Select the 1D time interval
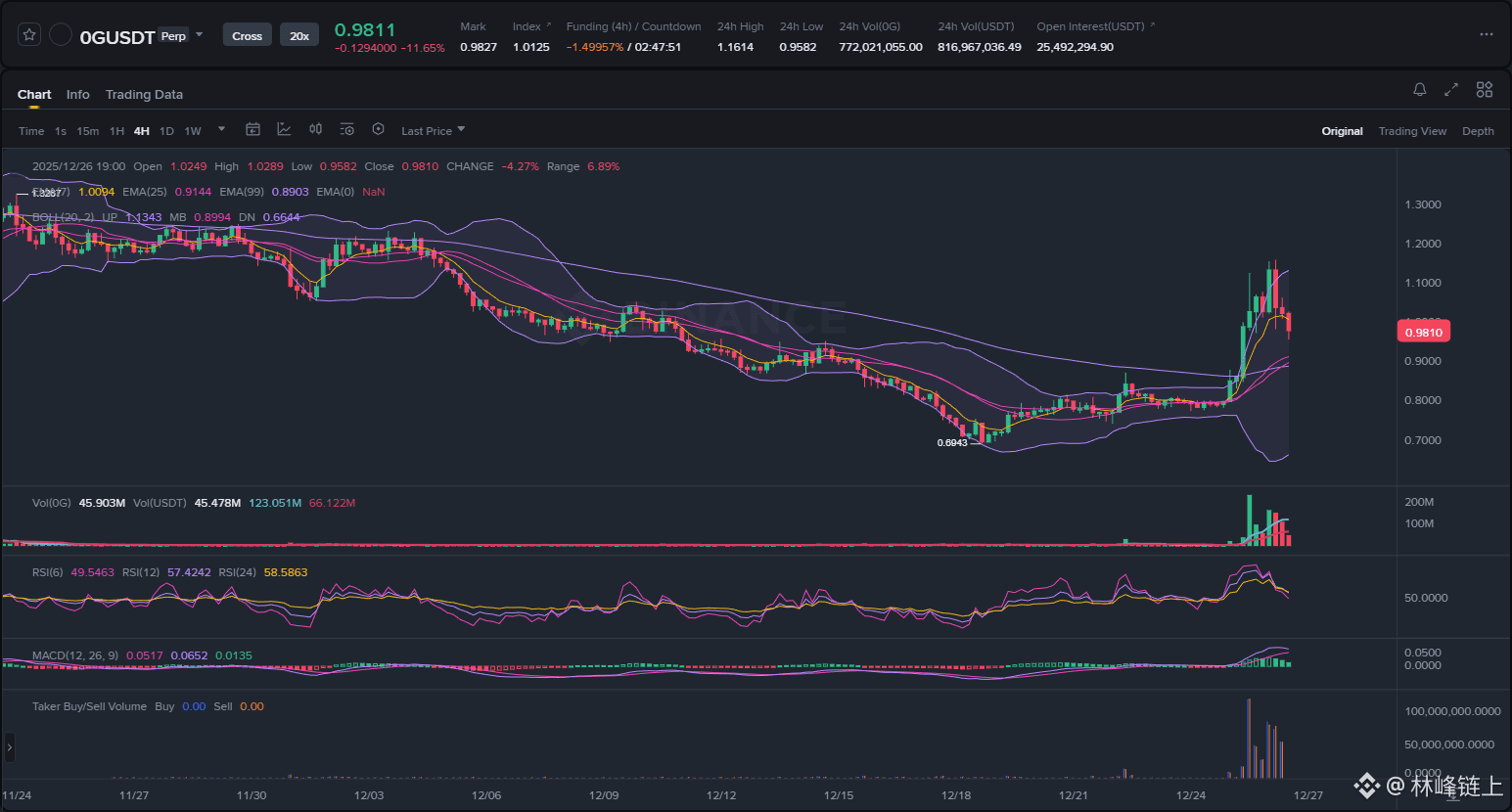 point(166,131)
